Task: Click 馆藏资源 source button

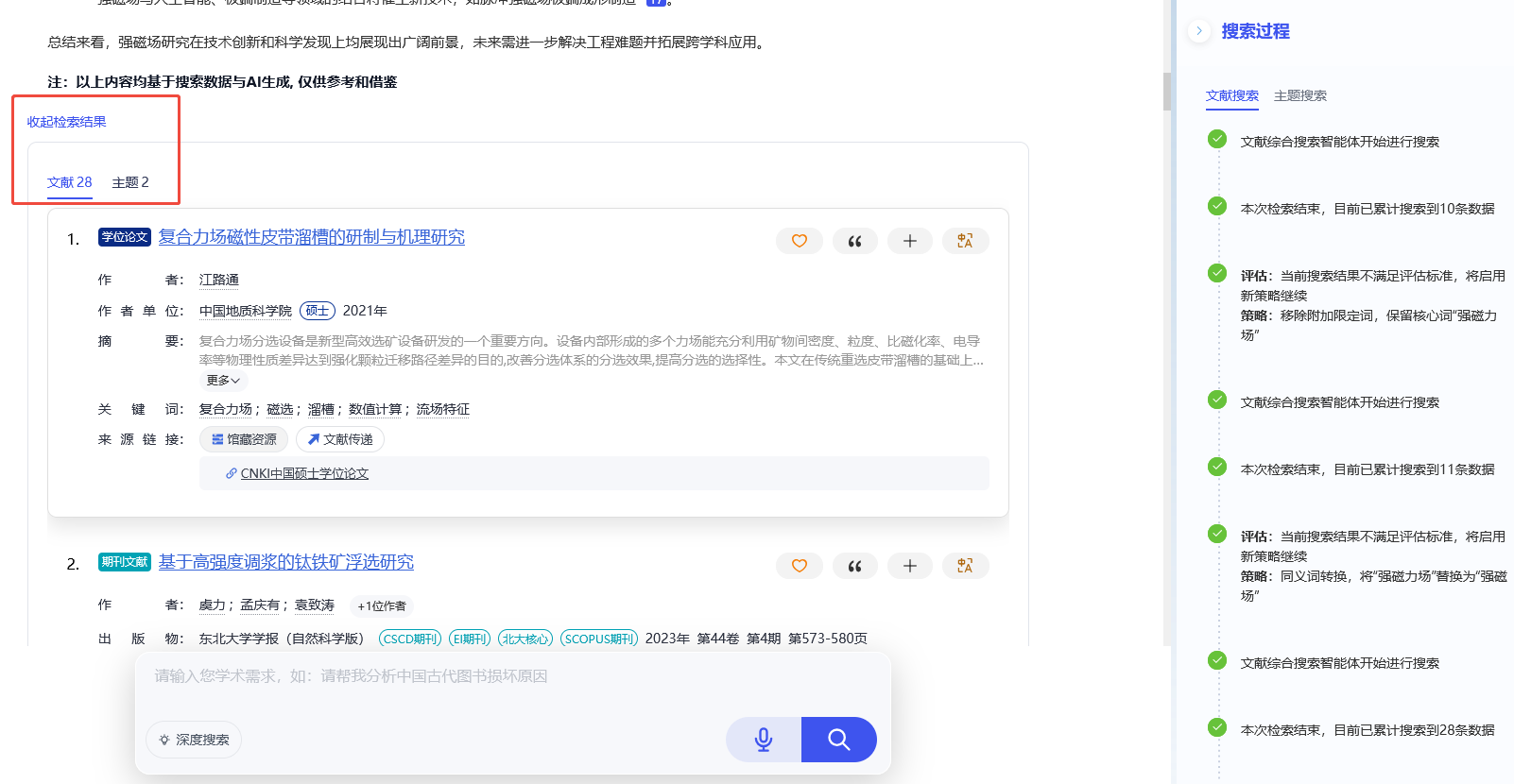Action: tap(244, 439)
